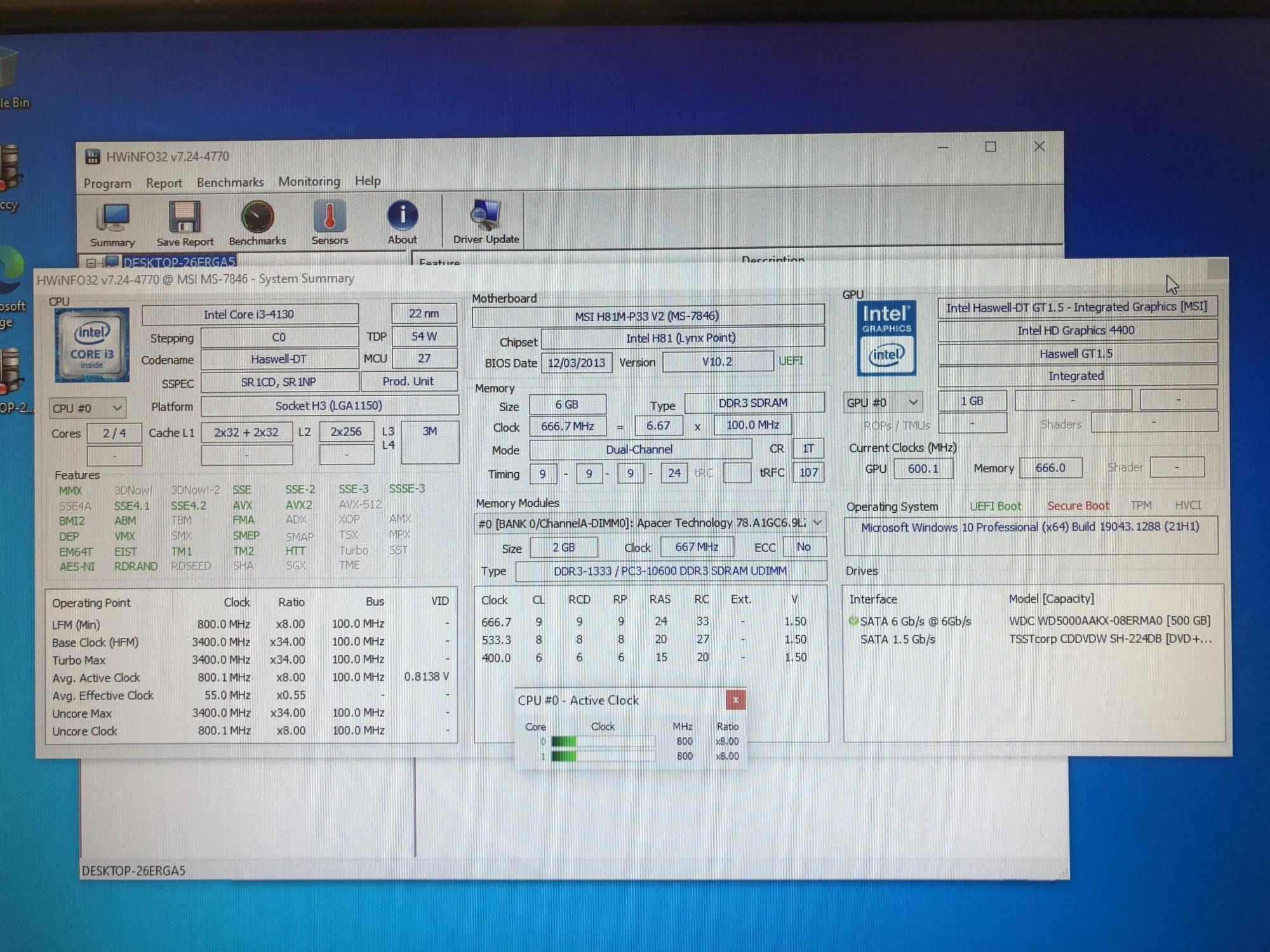This screenshot has width=1270, height=952.
Task: Click the green SATA 6 Gb/s drive status icon
Action: coord(853,621)
